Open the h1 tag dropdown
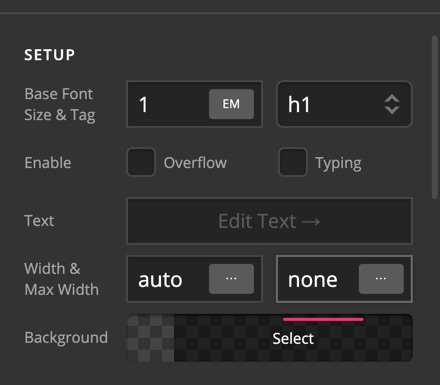Image resolution: width=440 pixels, height=385 pixels. coord(344,104)
